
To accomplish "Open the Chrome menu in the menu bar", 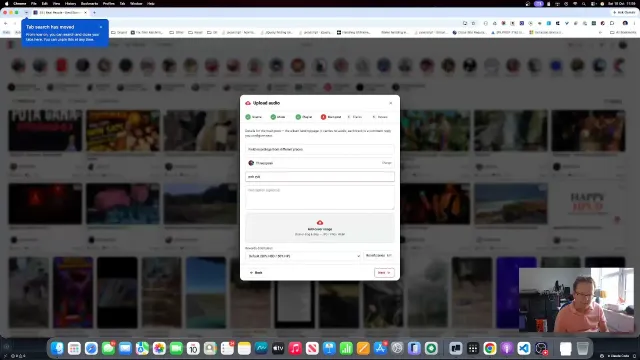I will pyautogui.click(x=19, y=3).
